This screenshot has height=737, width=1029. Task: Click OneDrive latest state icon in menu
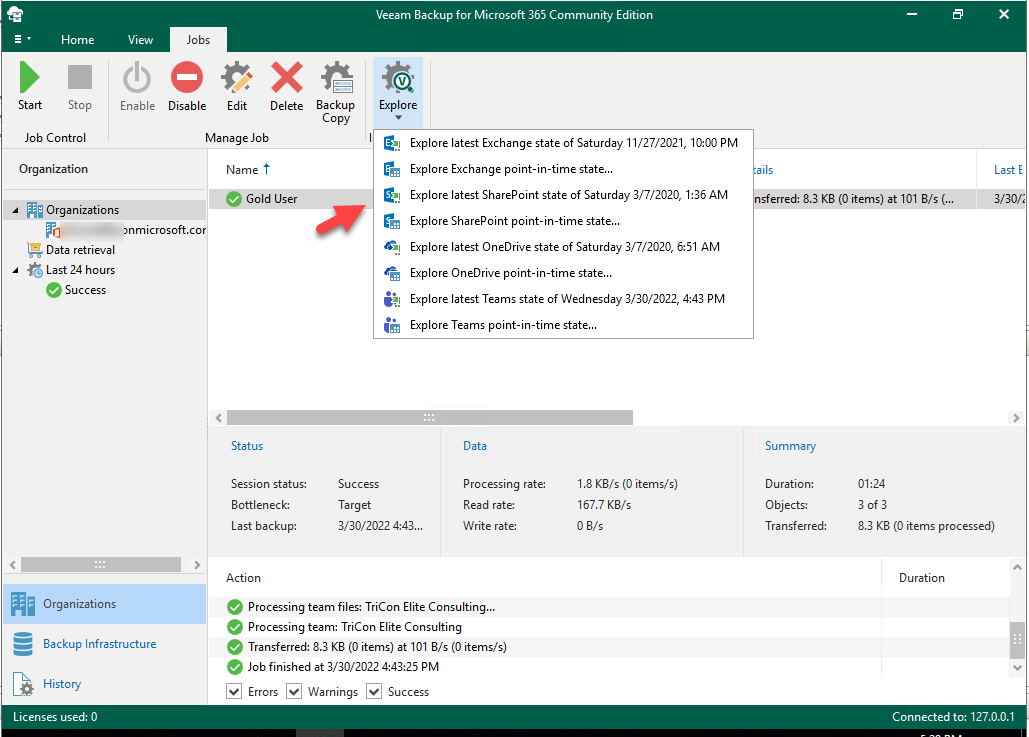392,247
